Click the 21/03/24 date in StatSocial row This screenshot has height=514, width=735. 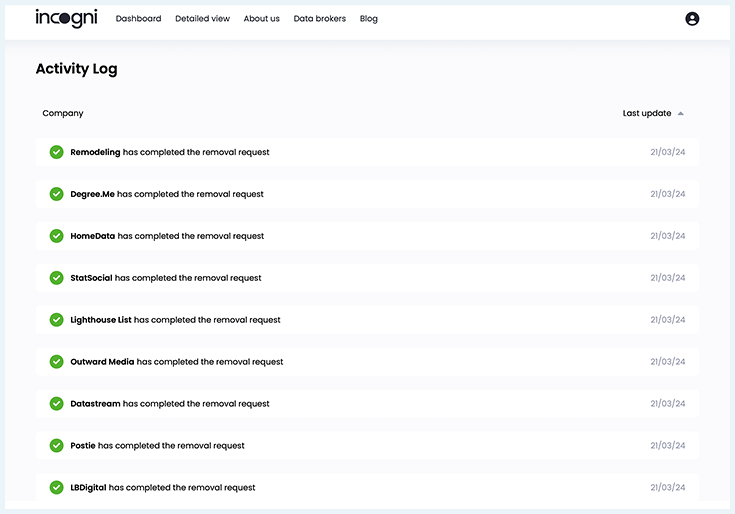(x=668, y=278)
